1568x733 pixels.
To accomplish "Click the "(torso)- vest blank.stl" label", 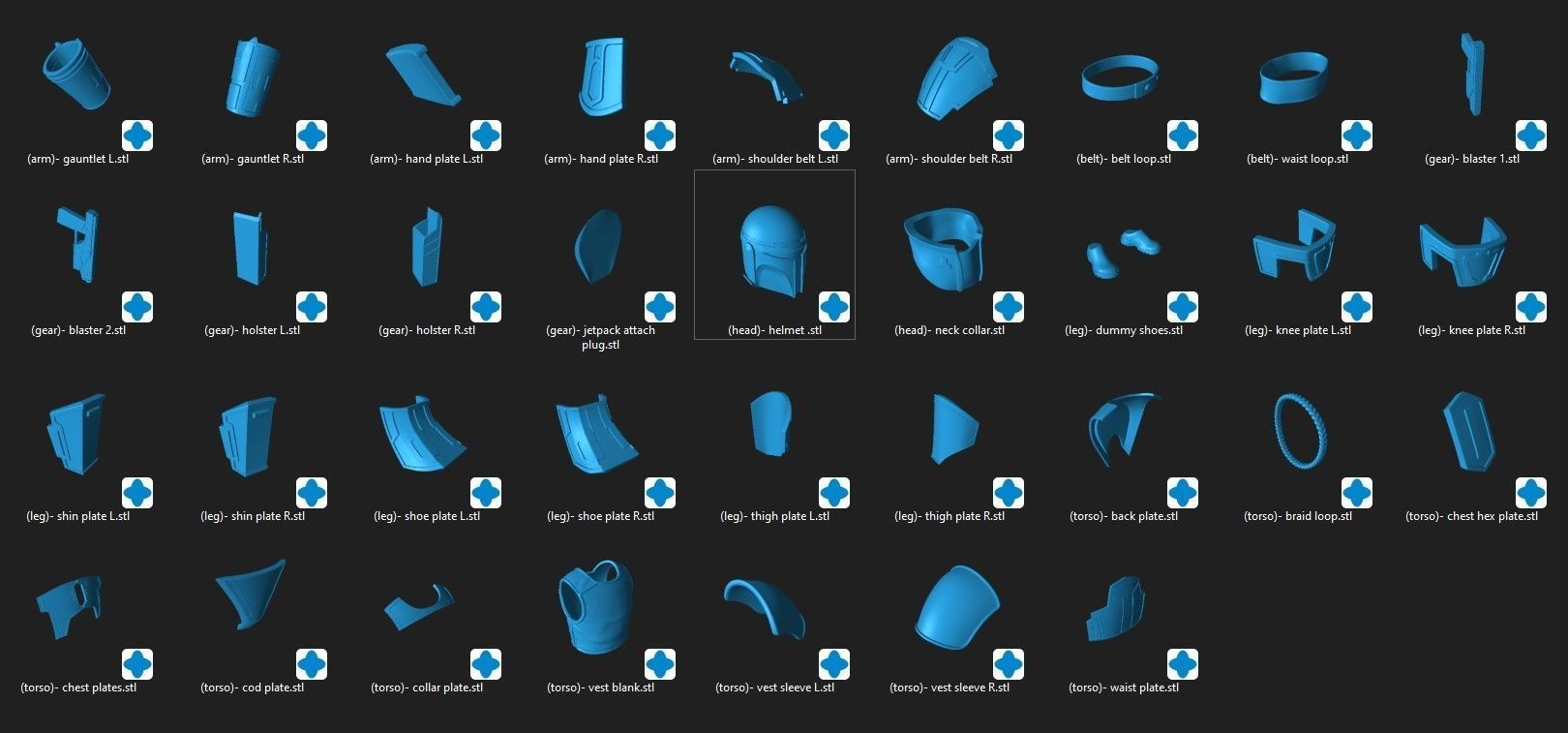I will point(601,687).
